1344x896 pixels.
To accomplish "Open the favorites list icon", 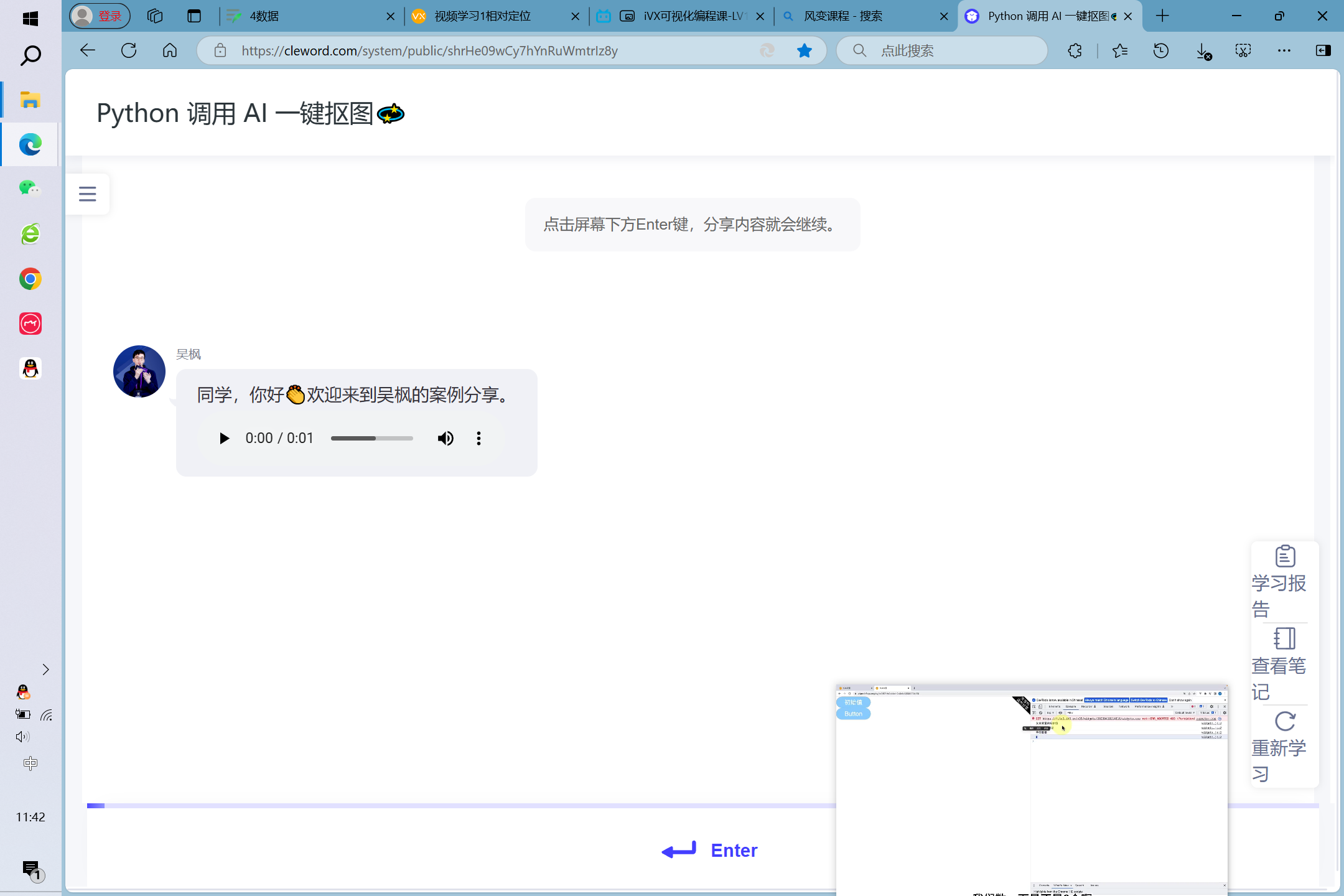I will (1120, 50).
